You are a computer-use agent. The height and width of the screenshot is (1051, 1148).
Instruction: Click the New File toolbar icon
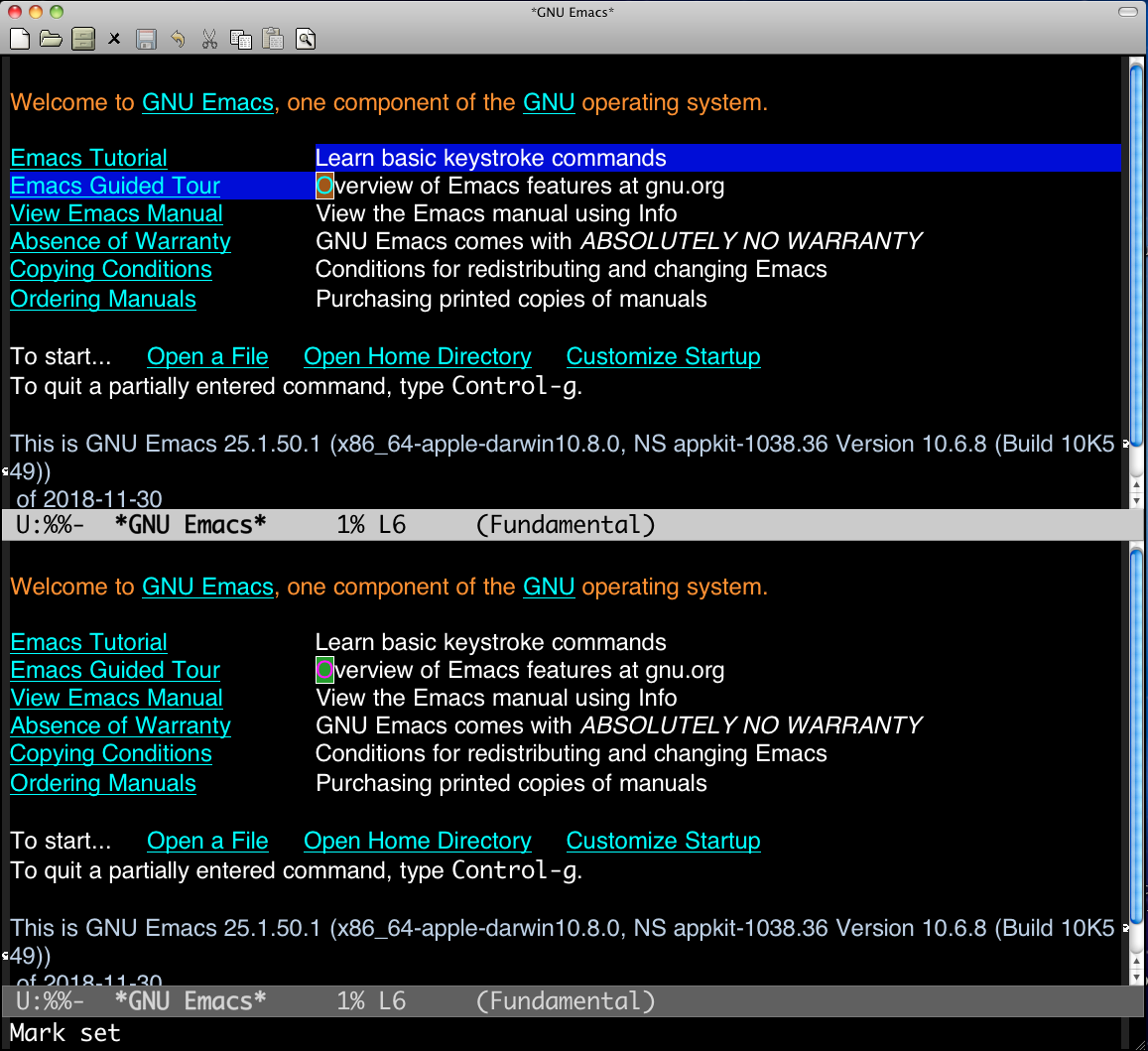pos(20,39)
